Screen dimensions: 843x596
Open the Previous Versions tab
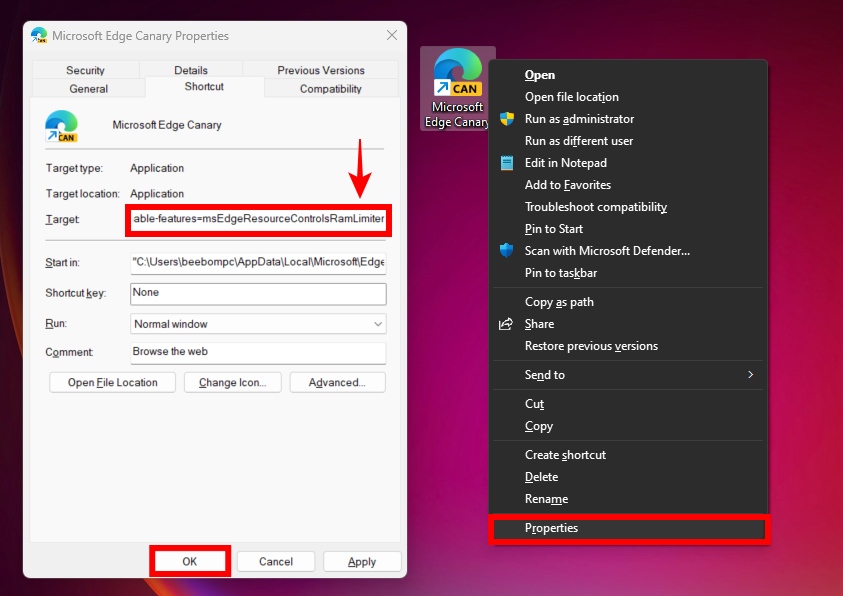320,70
